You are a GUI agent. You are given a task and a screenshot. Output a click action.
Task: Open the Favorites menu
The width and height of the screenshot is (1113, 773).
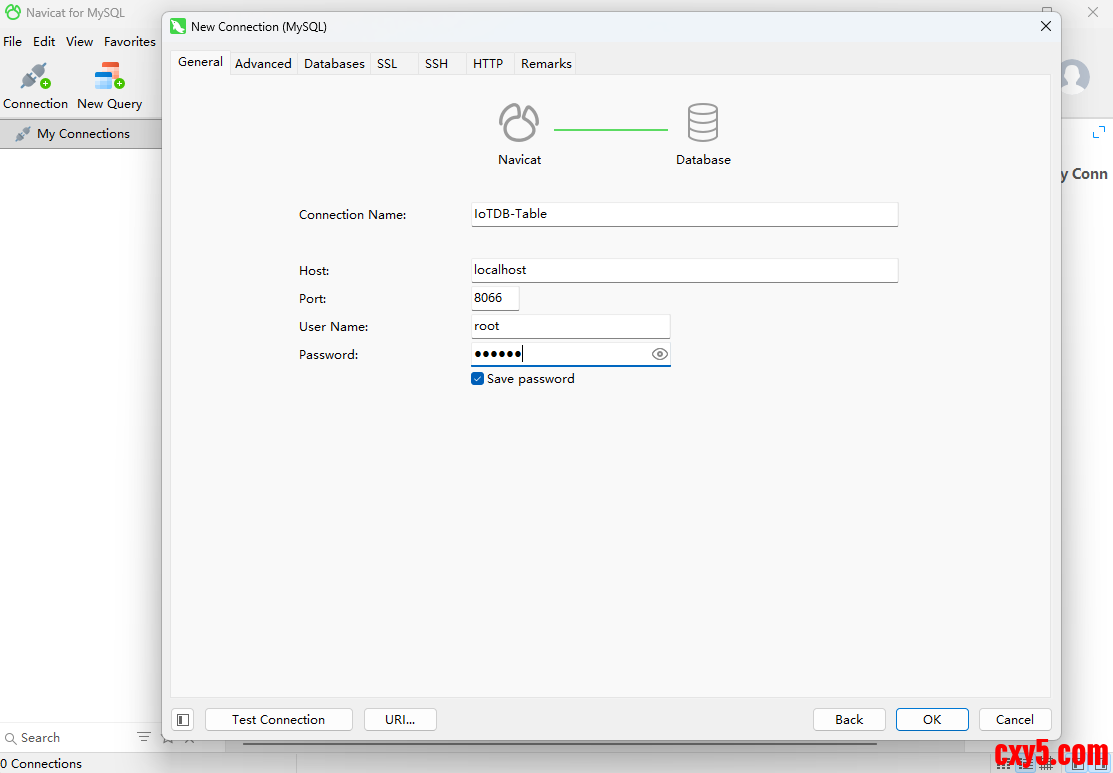130,42
